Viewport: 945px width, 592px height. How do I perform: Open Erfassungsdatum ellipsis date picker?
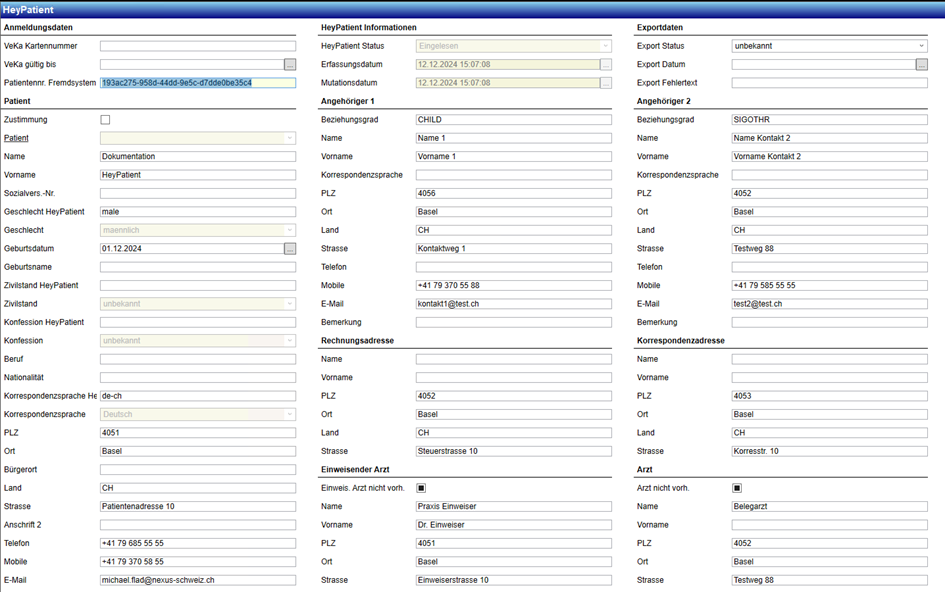pos(606,64)
